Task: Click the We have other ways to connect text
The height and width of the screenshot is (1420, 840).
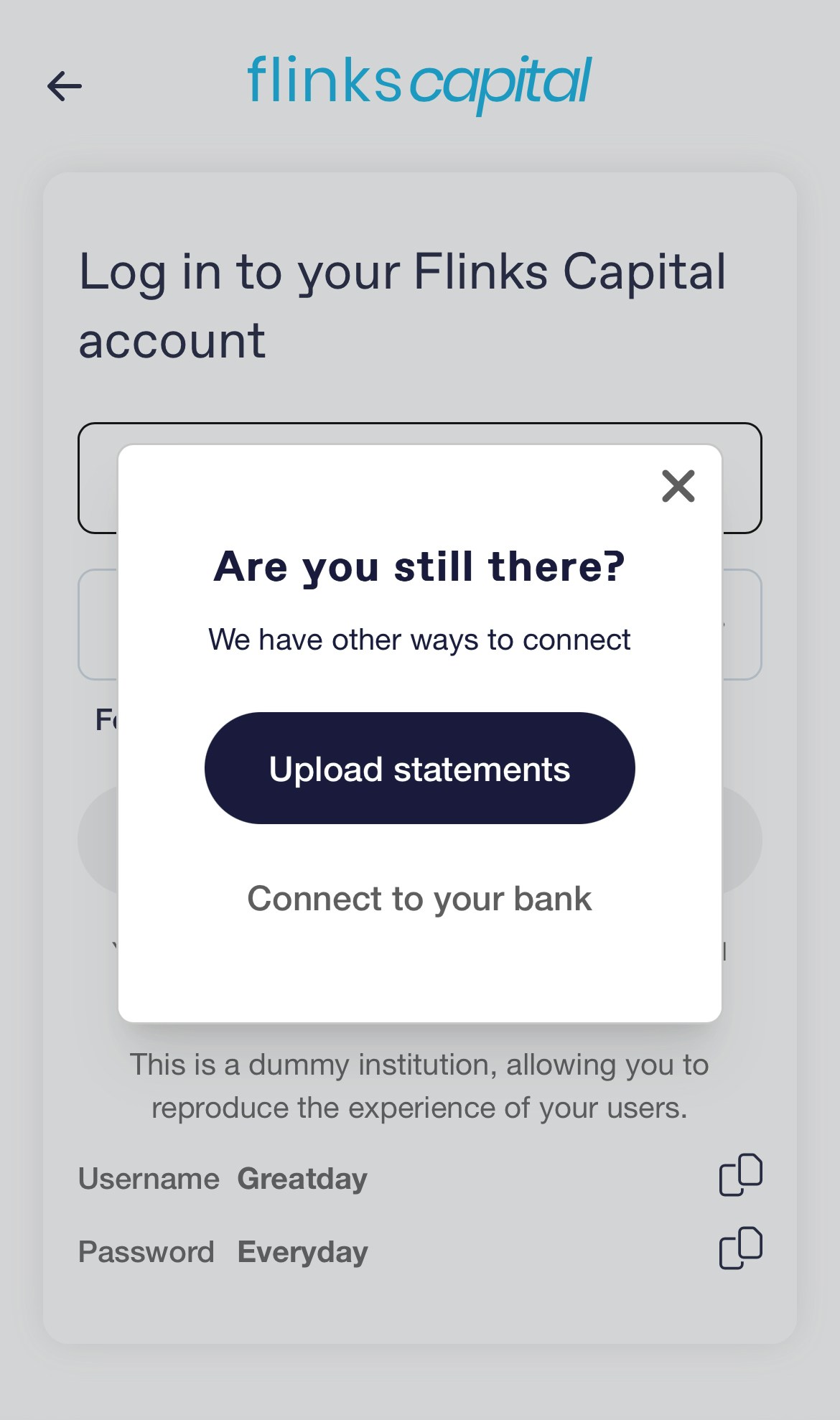Action: (419, 639)
